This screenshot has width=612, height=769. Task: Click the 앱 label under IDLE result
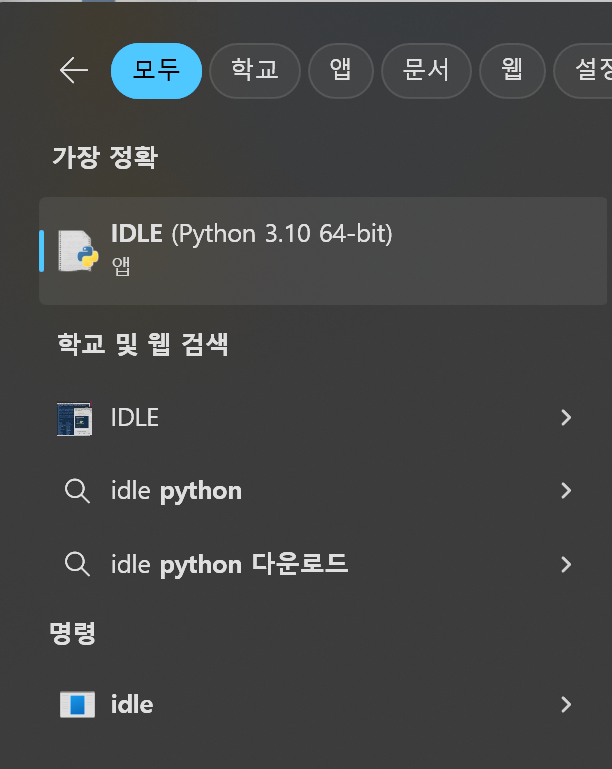tap(121, 266)
